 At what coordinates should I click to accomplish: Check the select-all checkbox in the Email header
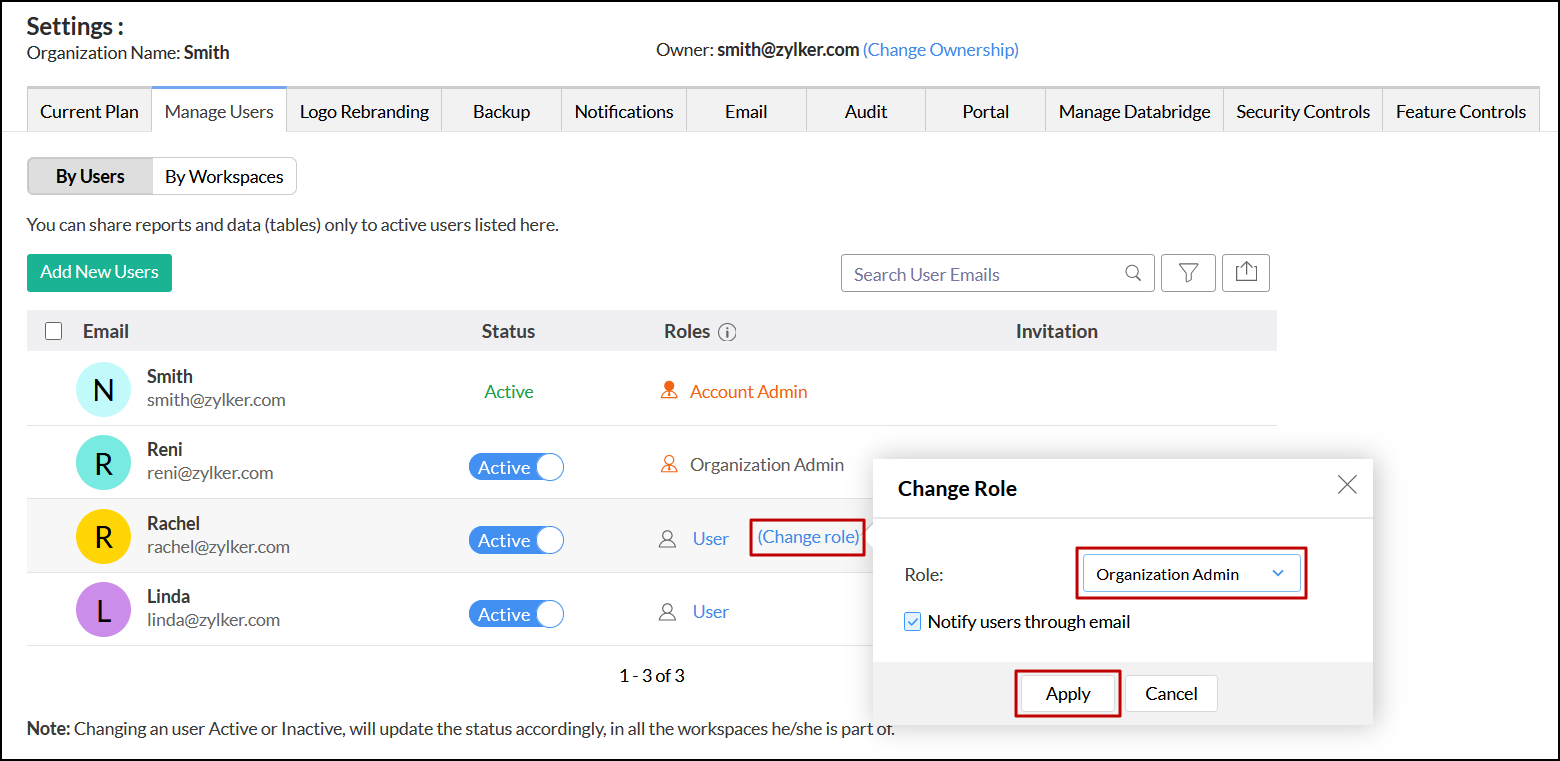53,331
